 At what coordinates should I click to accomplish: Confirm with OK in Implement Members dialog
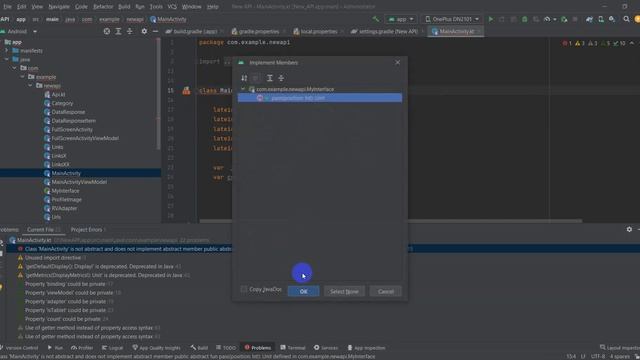[303, 291]
